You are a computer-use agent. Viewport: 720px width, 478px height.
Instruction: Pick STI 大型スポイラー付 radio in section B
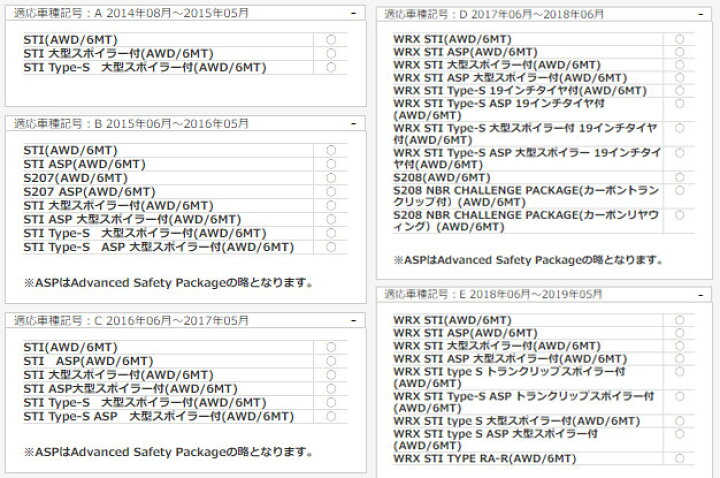(331, 205)
